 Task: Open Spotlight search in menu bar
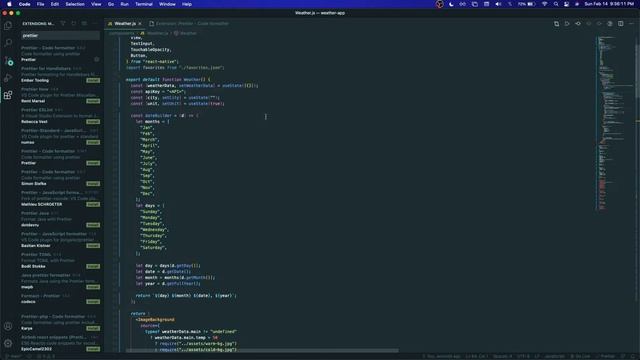[556, 4]
